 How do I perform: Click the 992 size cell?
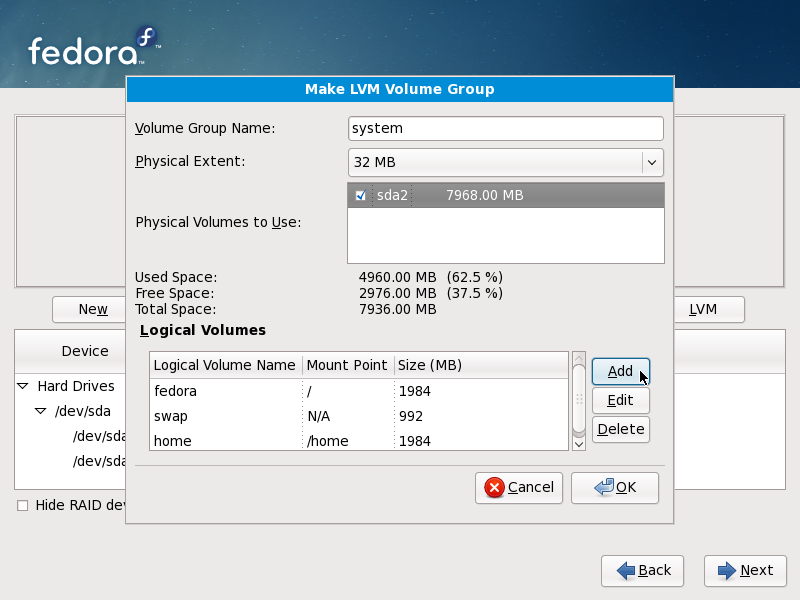click(411, 416)
